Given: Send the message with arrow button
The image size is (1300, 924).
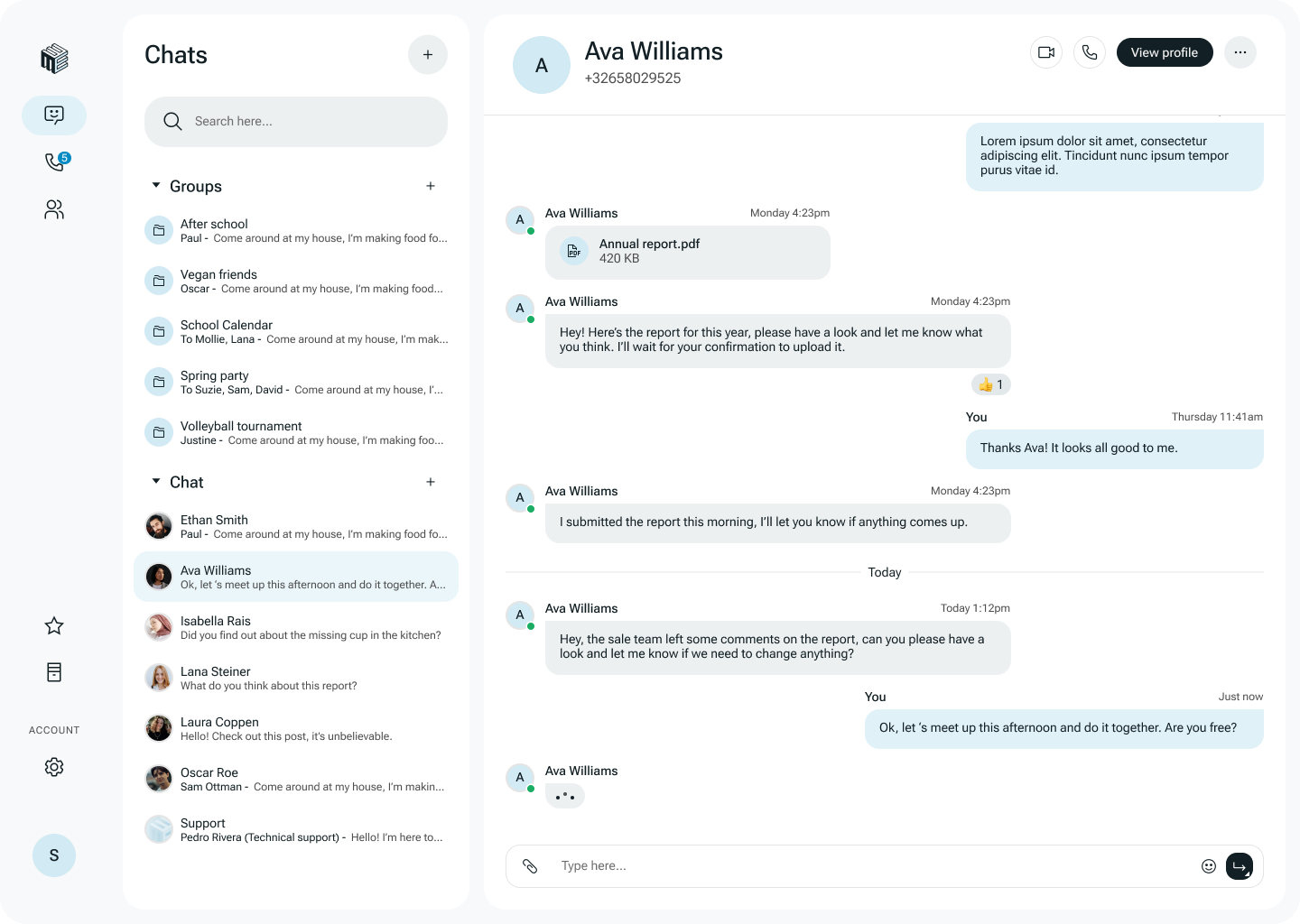Looking at the screenshot, I should pos(1240,866).
